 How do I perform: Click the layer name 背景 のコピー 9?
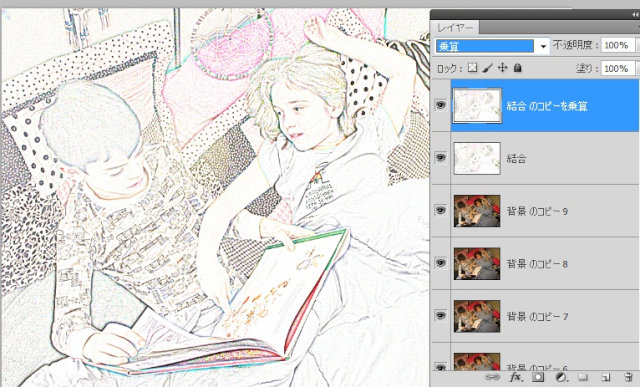tap(537, 211)
